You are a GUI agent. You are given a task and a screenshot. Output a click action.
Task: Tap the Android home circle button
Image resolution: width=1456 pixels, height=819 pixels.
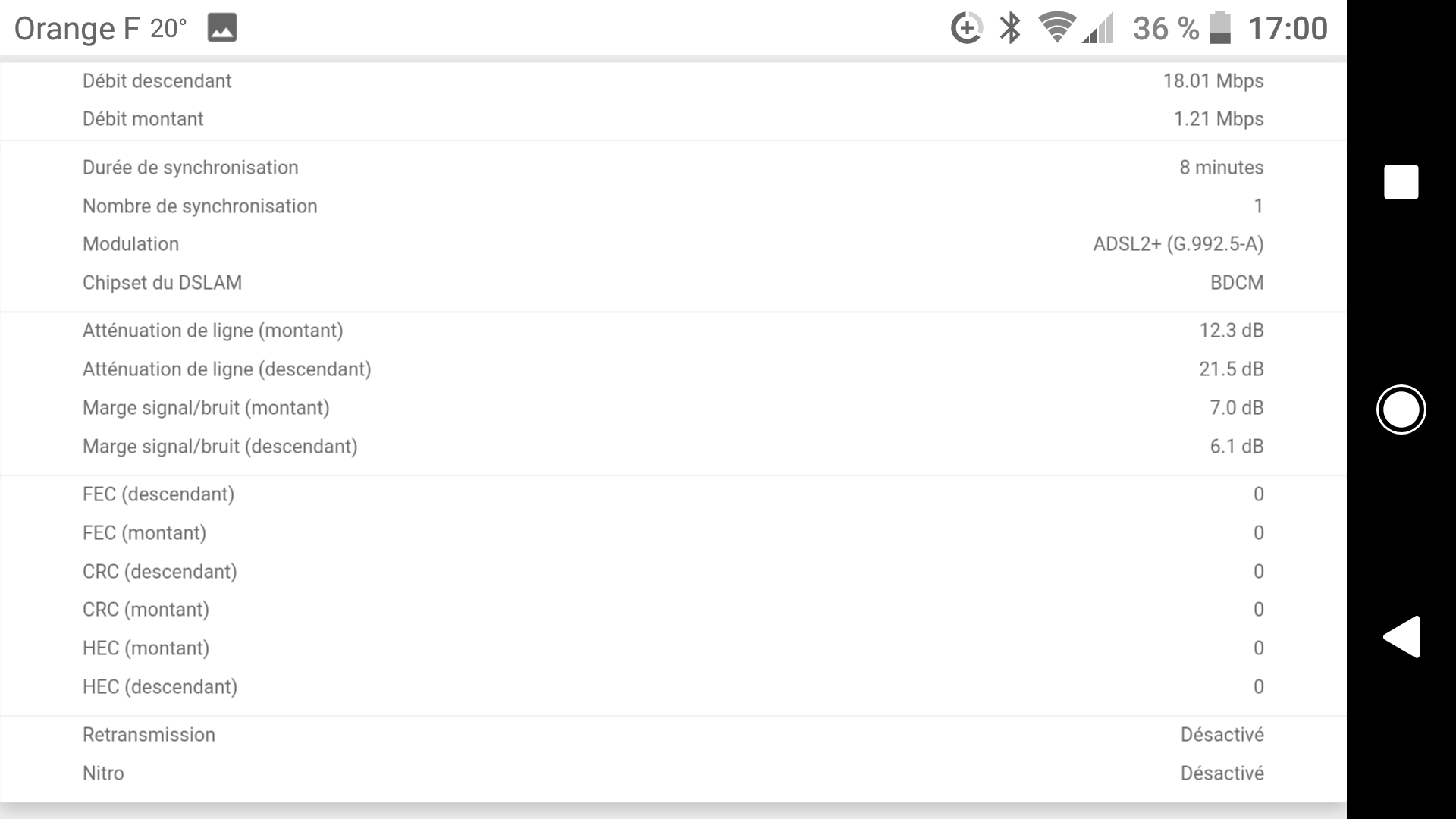click(x=1401, y=409)
